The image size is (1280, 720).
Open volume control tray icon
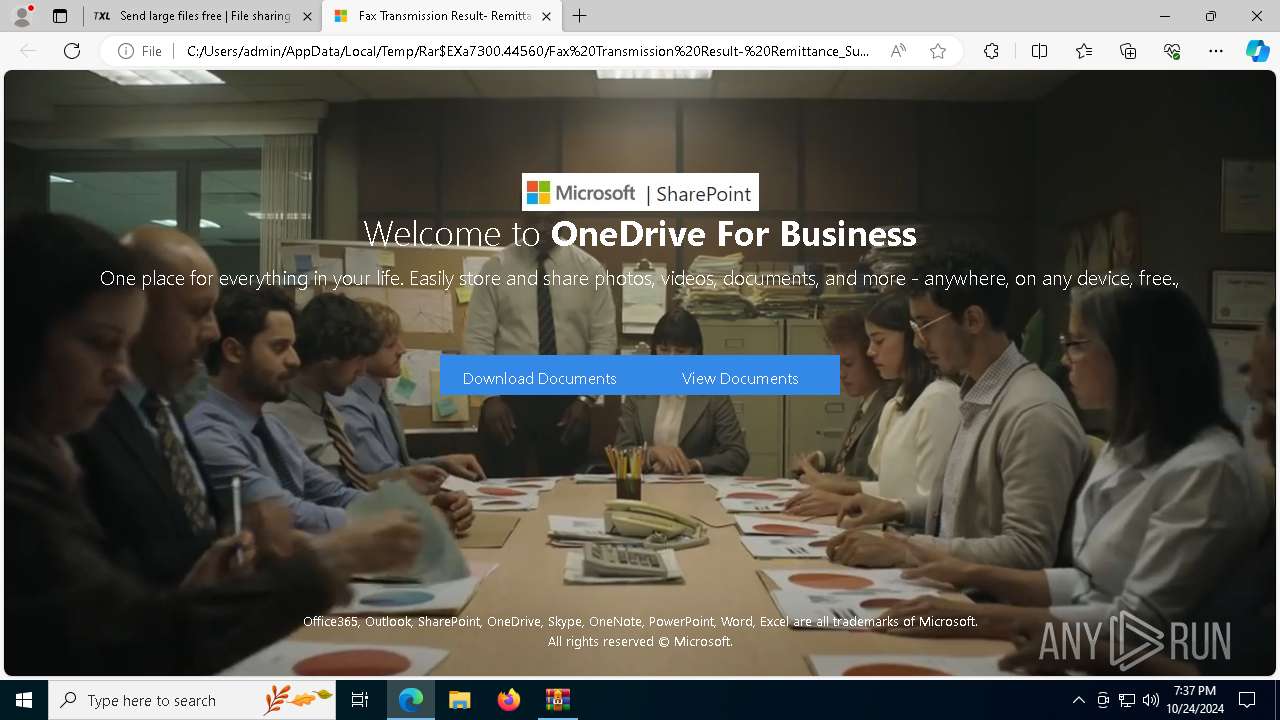1151,700
